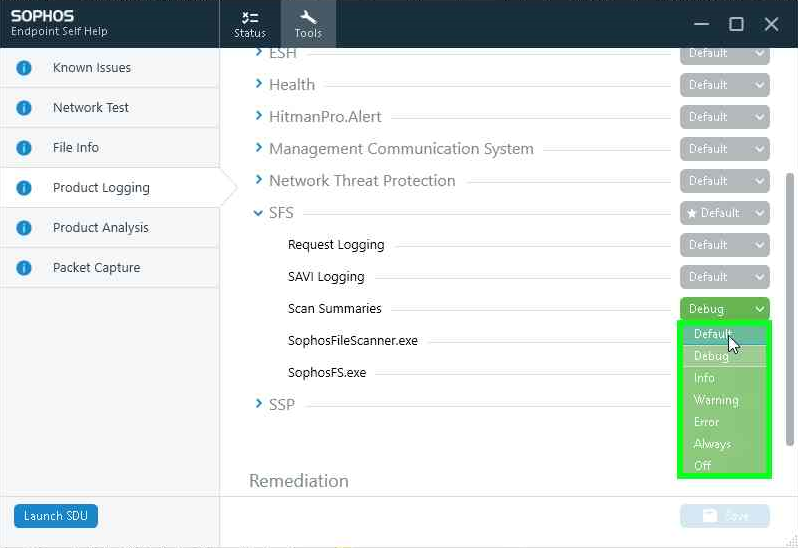Screen dimensions: 798x548
Task: Open the Packet Capture page
Action: click(x=96, y=268)
